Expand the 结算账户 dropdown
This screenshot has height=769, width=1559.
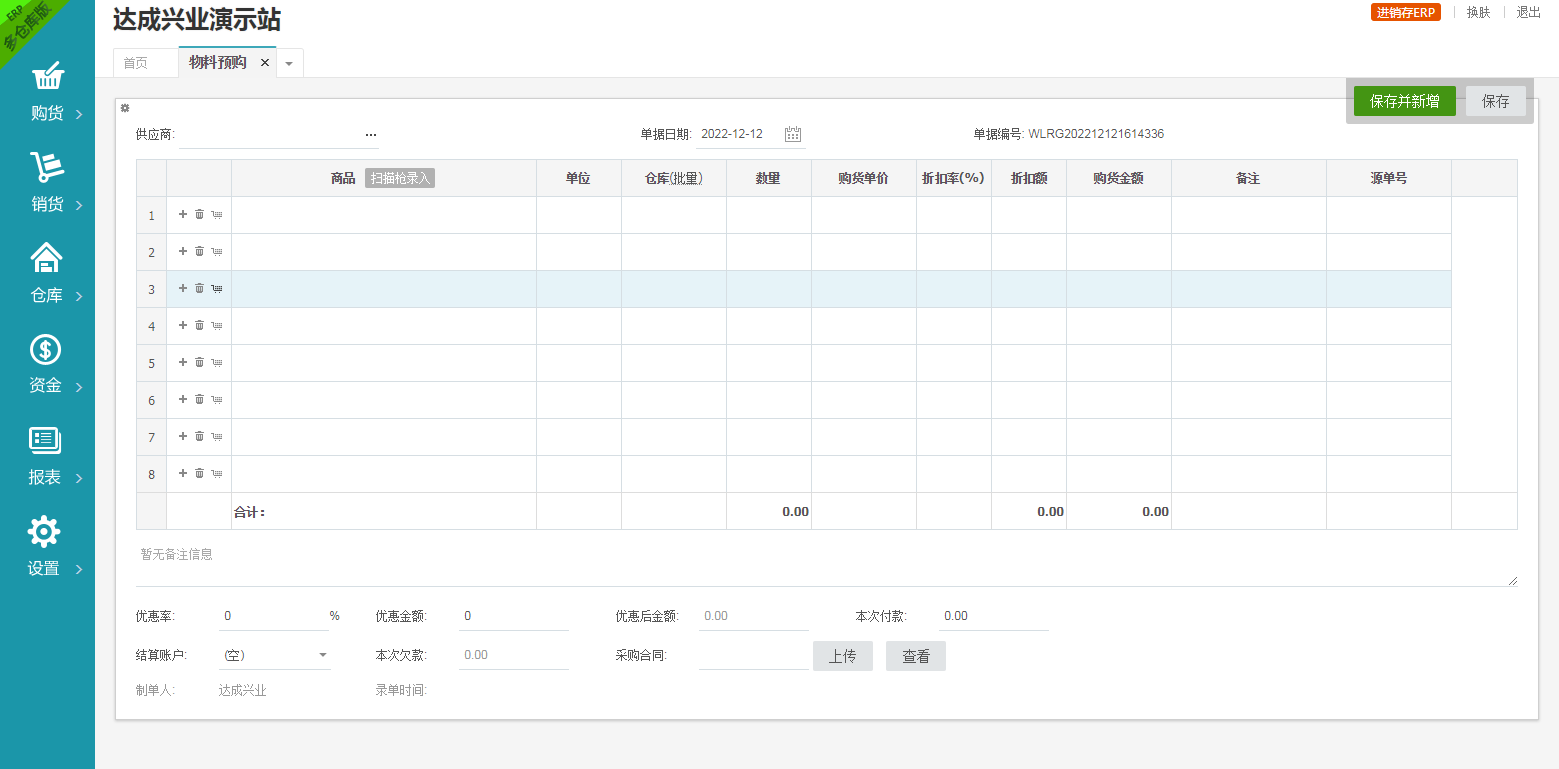[x=323, y=656]
